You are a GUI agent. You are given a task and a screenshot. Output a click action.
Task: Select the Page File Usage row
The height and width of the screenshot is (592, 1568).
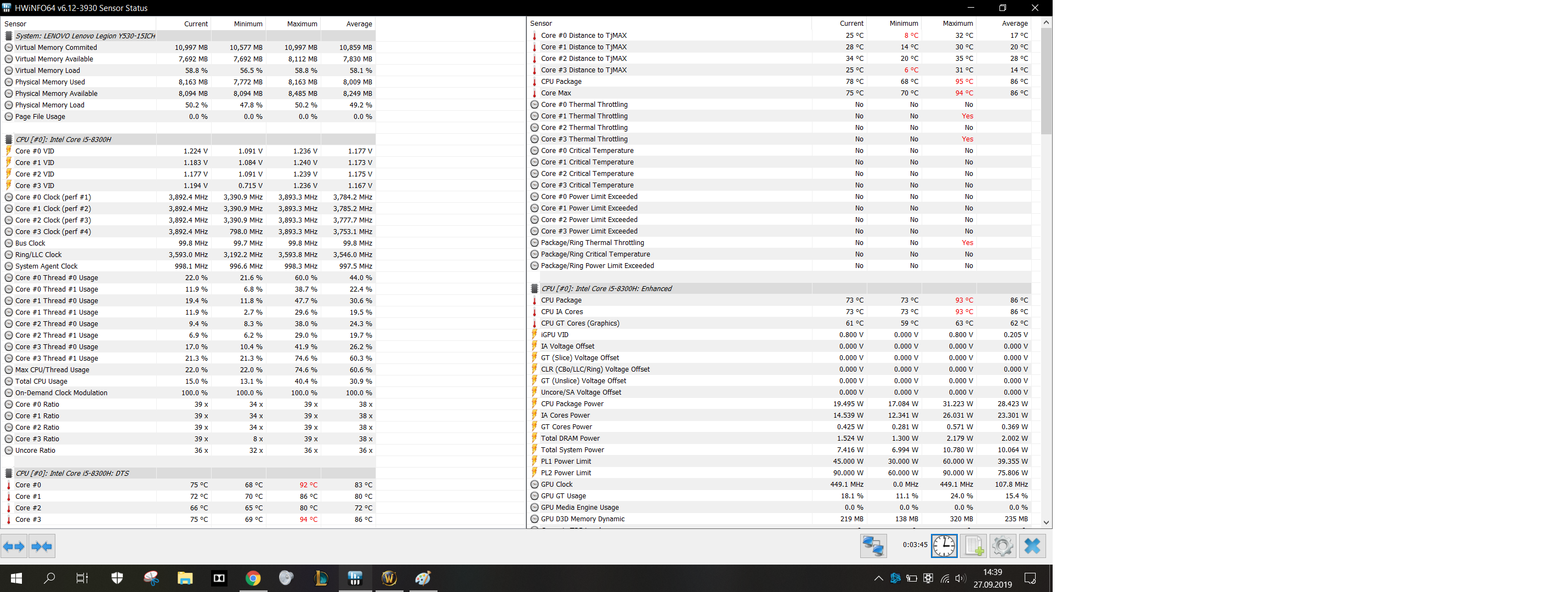pyautogui.click(x=189, y=117)
